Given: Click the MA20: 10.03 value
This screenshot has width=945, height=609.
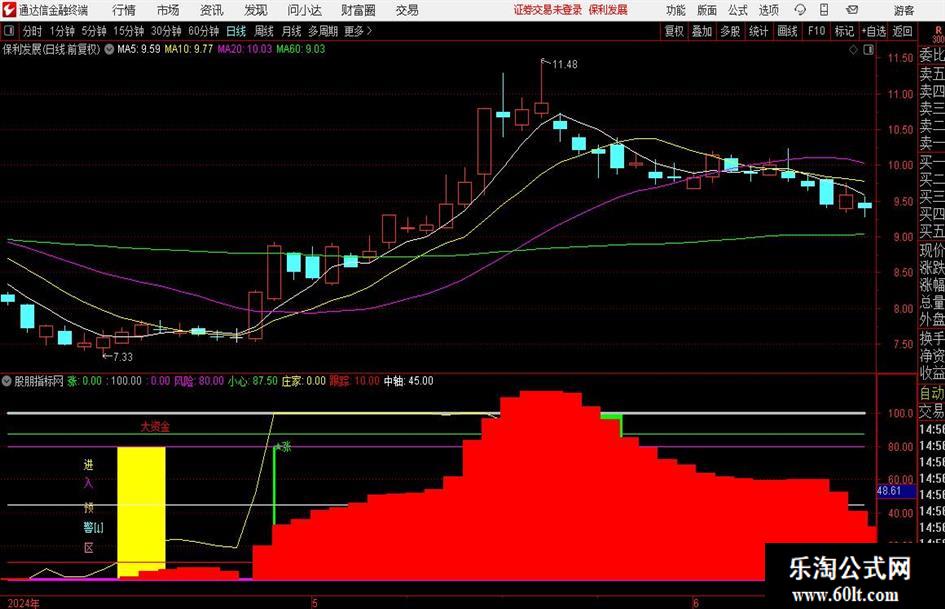Looking at the screenshot, I should click(x=245, y=49).
